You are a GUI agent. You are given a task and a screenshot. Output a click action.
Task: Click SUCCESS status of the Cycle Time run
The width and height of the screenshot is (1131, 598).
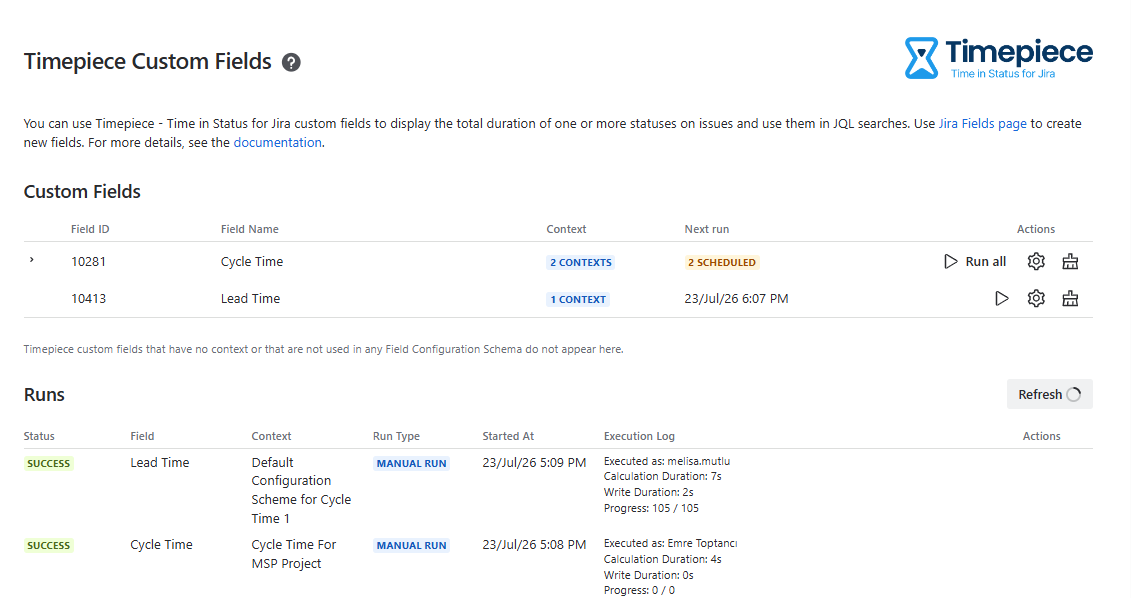[48, 546]
